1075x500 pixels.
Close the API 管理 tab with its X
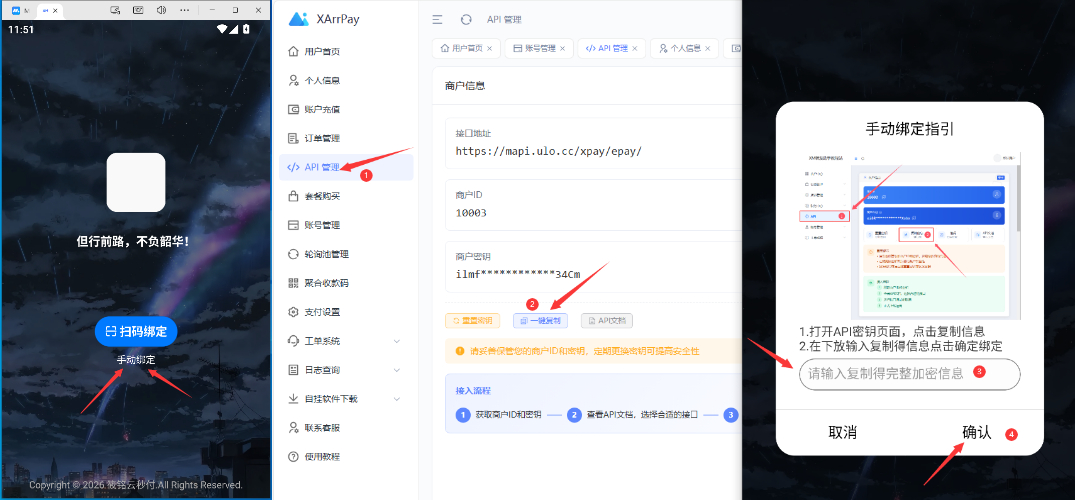pos(634,49)
